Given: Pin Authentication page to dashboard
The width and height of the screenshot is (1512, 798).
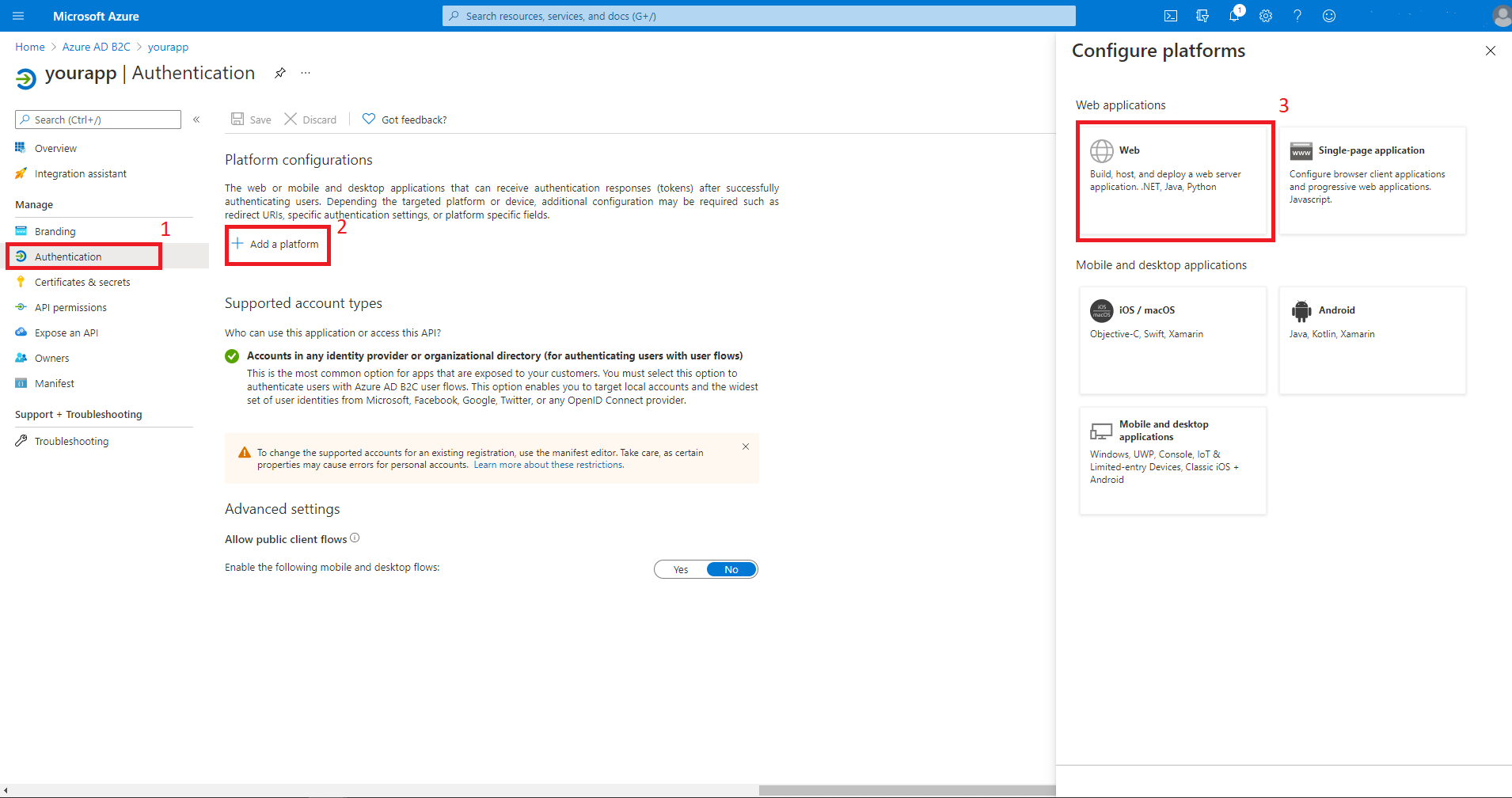Looking at the screenshot, I should coord(280,72).
